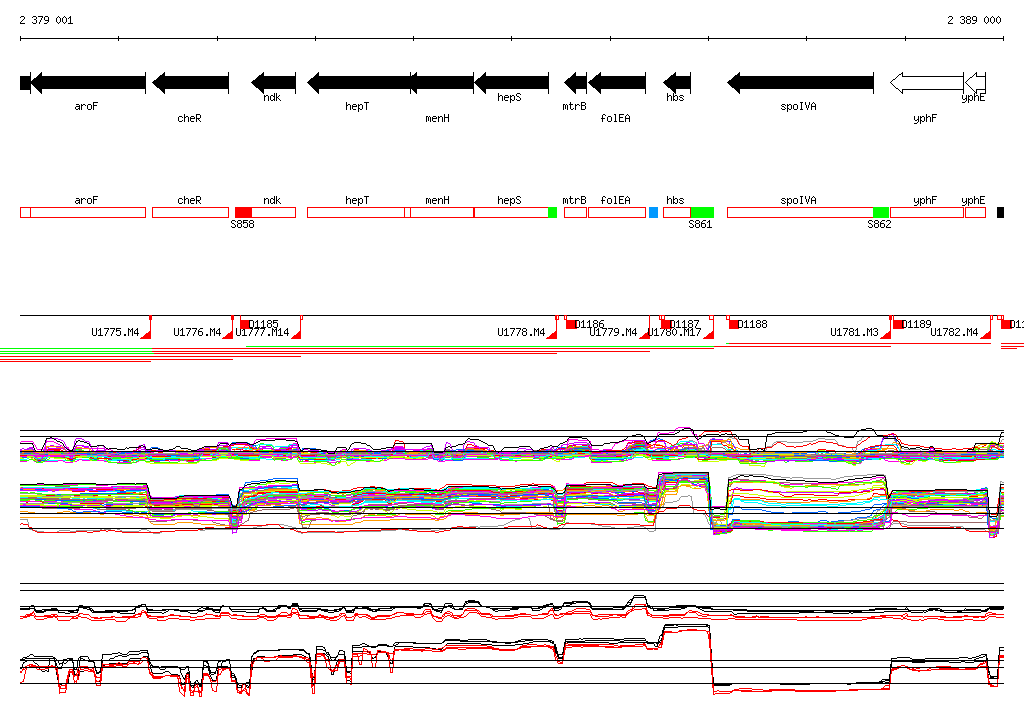The height and width of the screenshot is (714, 1024).
Task: Select the black square ending the red track
Action: [x=1000, y=212]
